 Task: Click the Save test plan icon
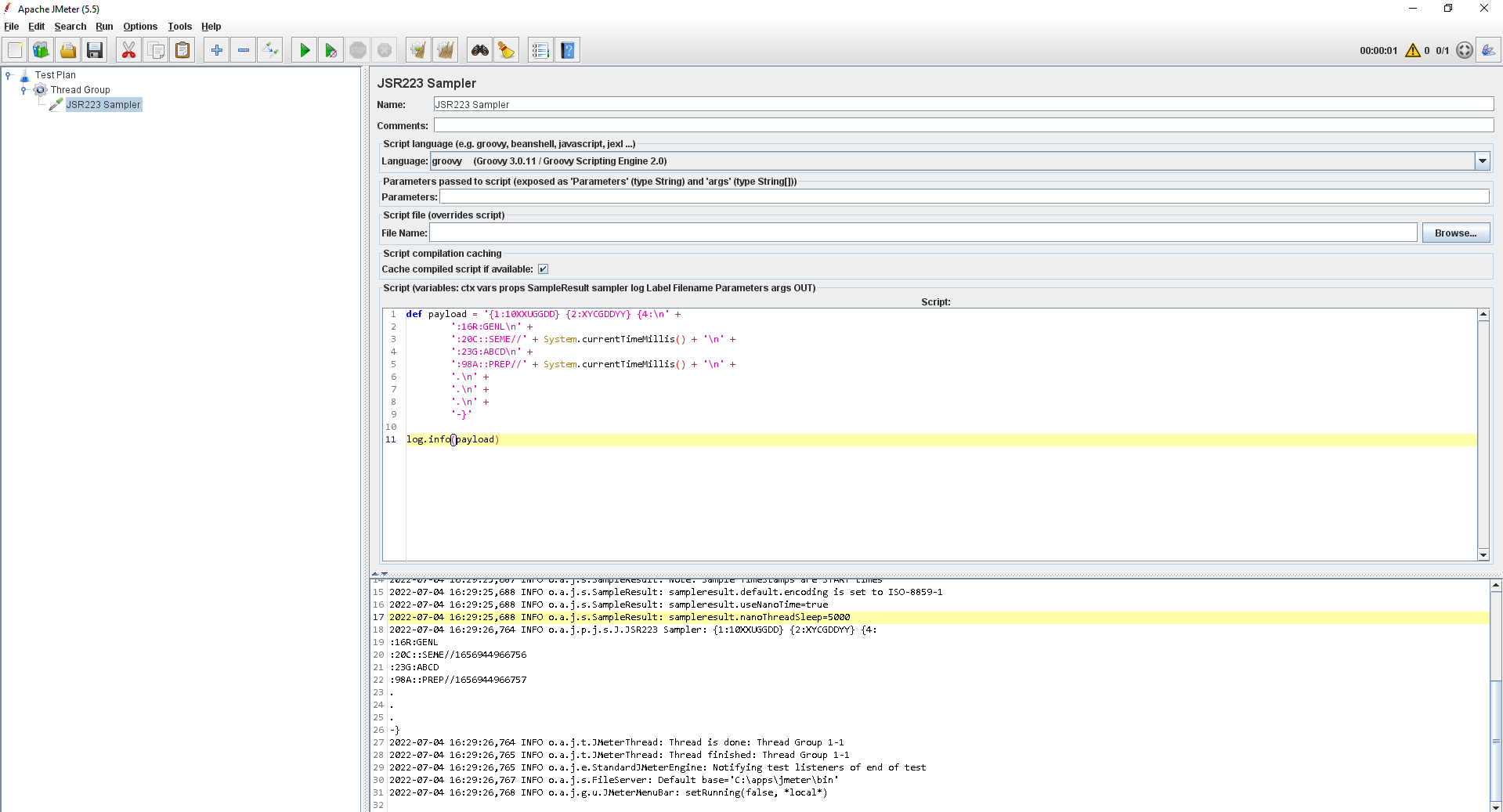coord(94,49)
